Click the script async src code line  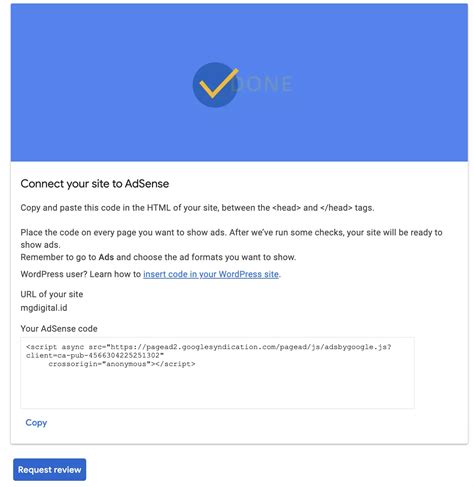pos(209,347)
